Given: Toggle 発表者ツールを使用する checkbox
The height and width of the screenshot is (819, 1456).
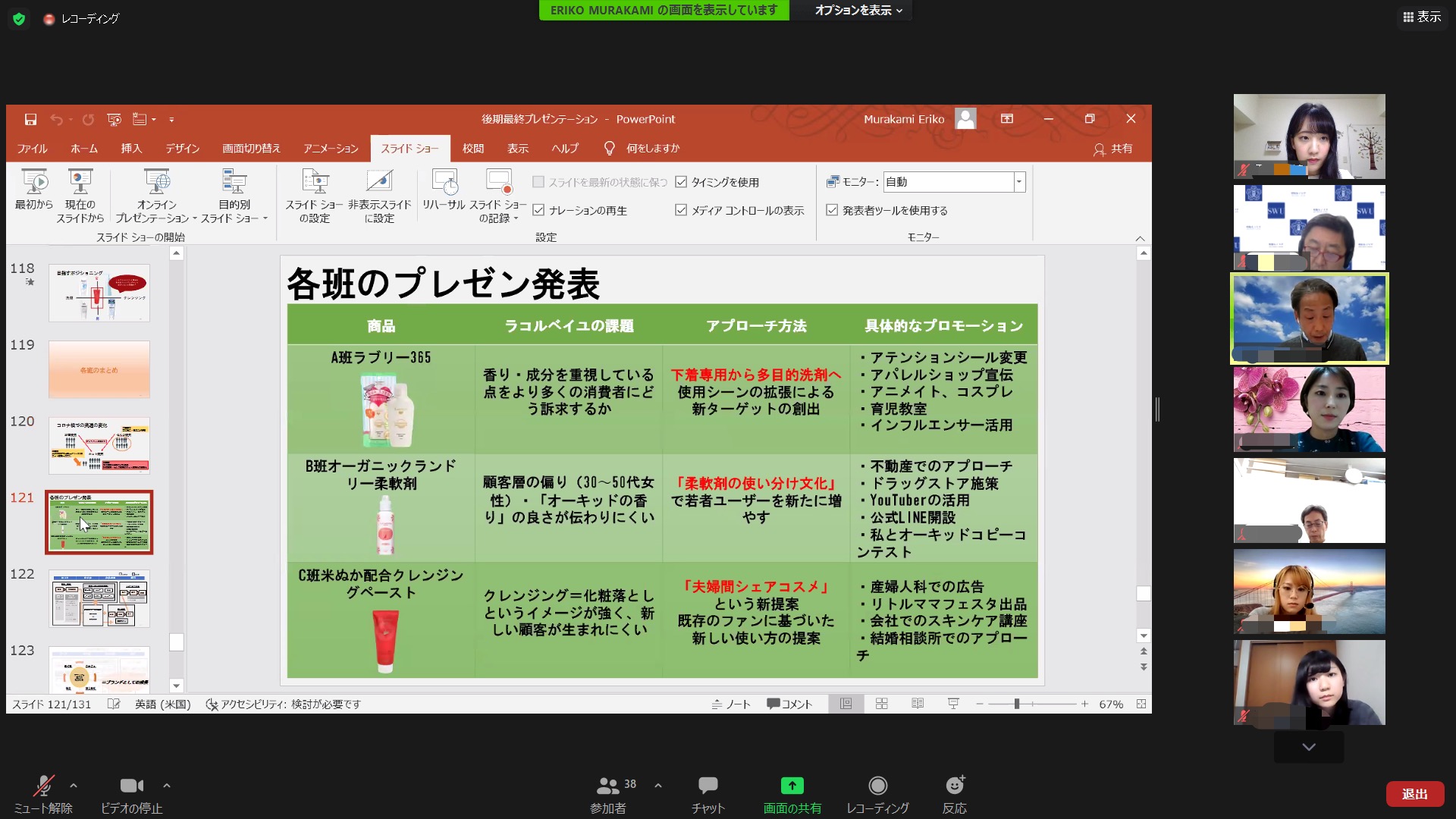Looking at the screenshot, I should 832,210.
